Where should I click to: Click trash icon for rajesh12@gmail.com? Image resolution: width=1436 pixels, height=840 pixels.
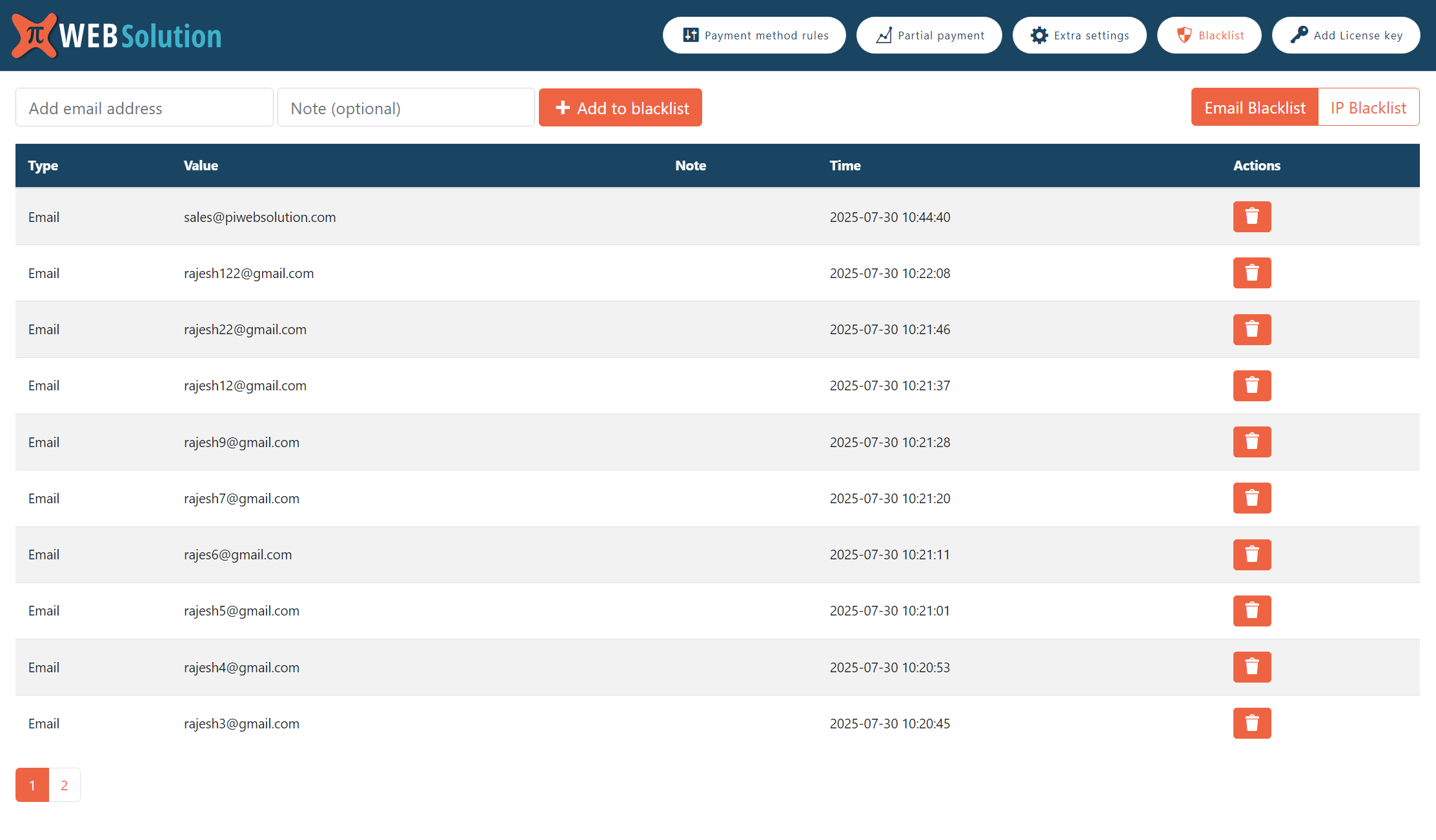click(x=1251, y=386)
